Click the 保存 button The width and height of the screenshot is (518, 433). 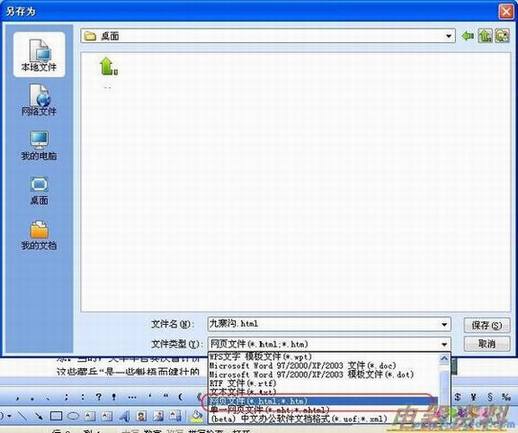tap(487, 325)
